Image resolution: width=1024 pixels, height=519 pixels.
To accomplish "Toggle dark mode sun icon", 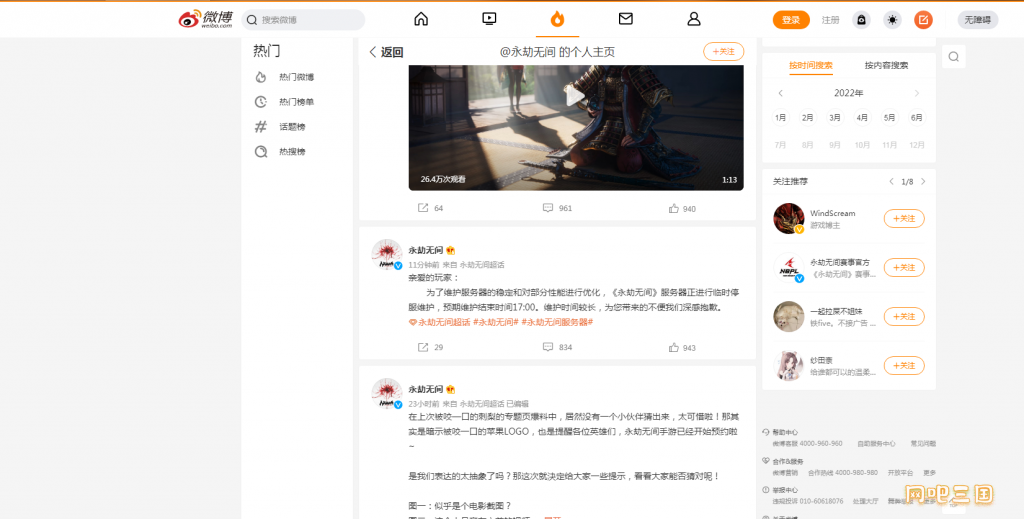I will 892,20.
